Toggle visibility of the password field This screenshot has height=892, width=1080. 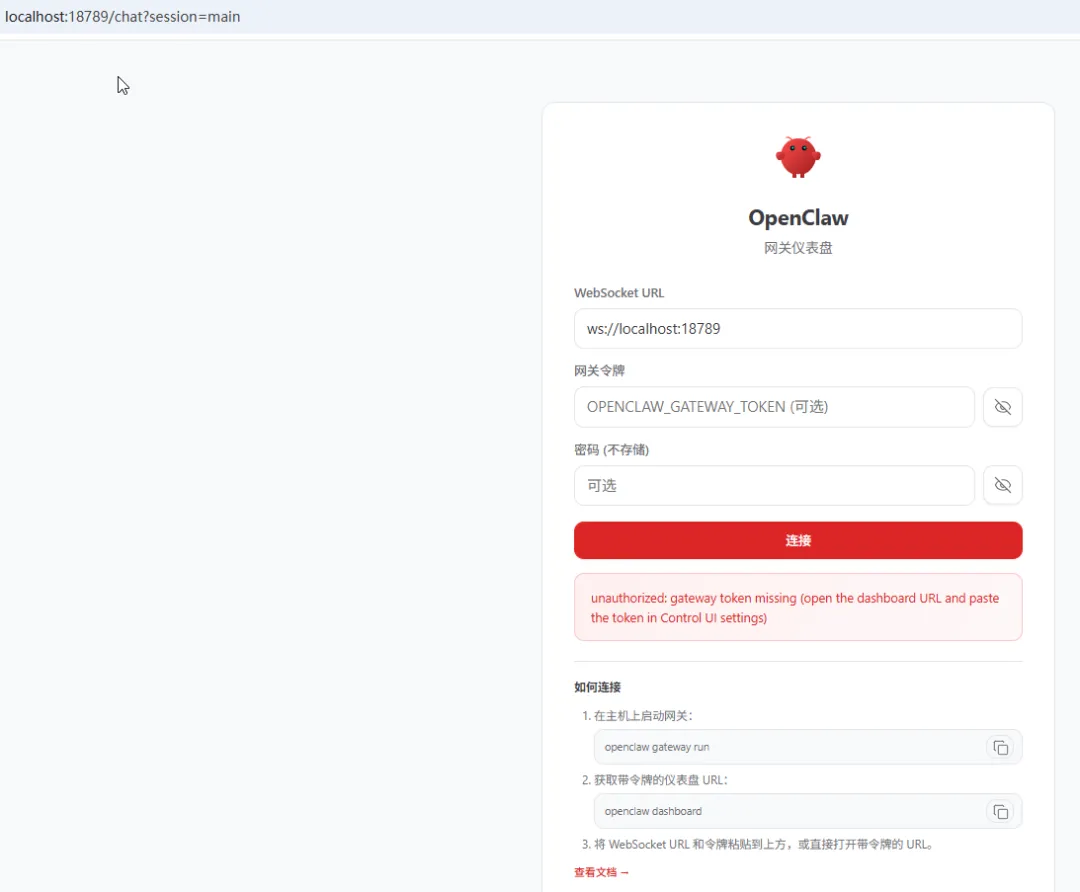point(1002,486)
